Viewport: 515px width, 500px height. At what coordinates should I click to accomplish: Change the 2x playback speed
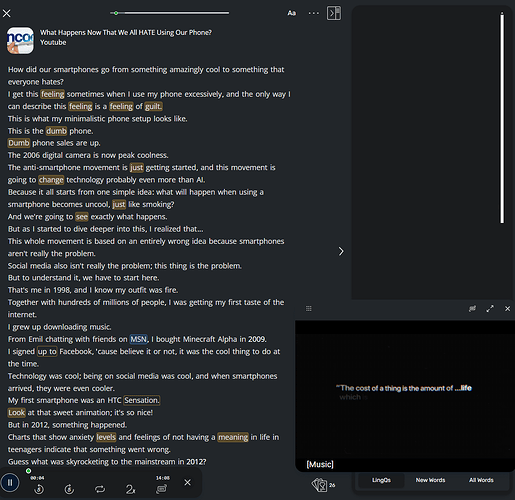coord(130,489)
